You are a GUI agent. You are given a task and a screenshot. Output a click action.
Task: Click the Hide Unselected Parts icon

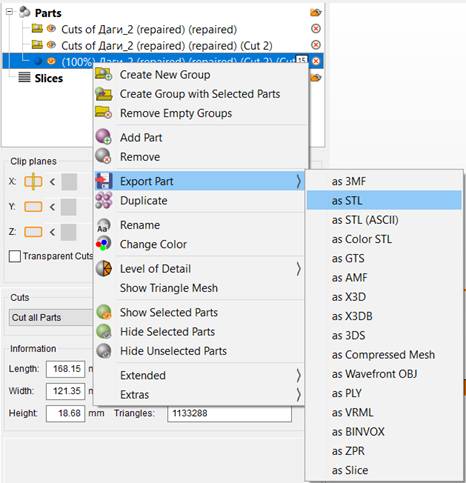pyautogui.click(x=104, y=351)
